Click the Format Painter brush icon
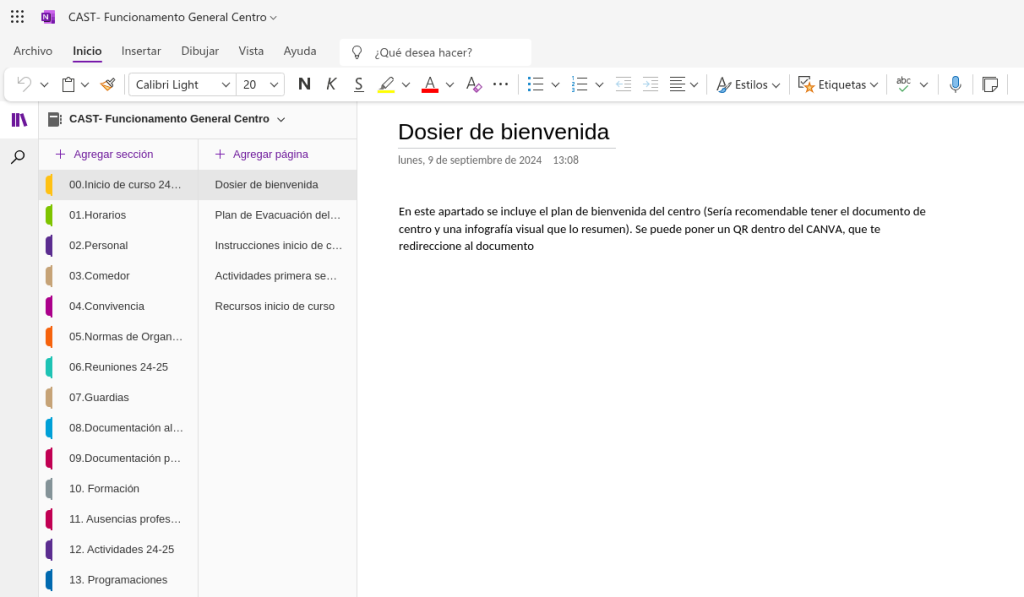Image resolution: width=1024 pixels, height=597 pixels. pos(108,85)
